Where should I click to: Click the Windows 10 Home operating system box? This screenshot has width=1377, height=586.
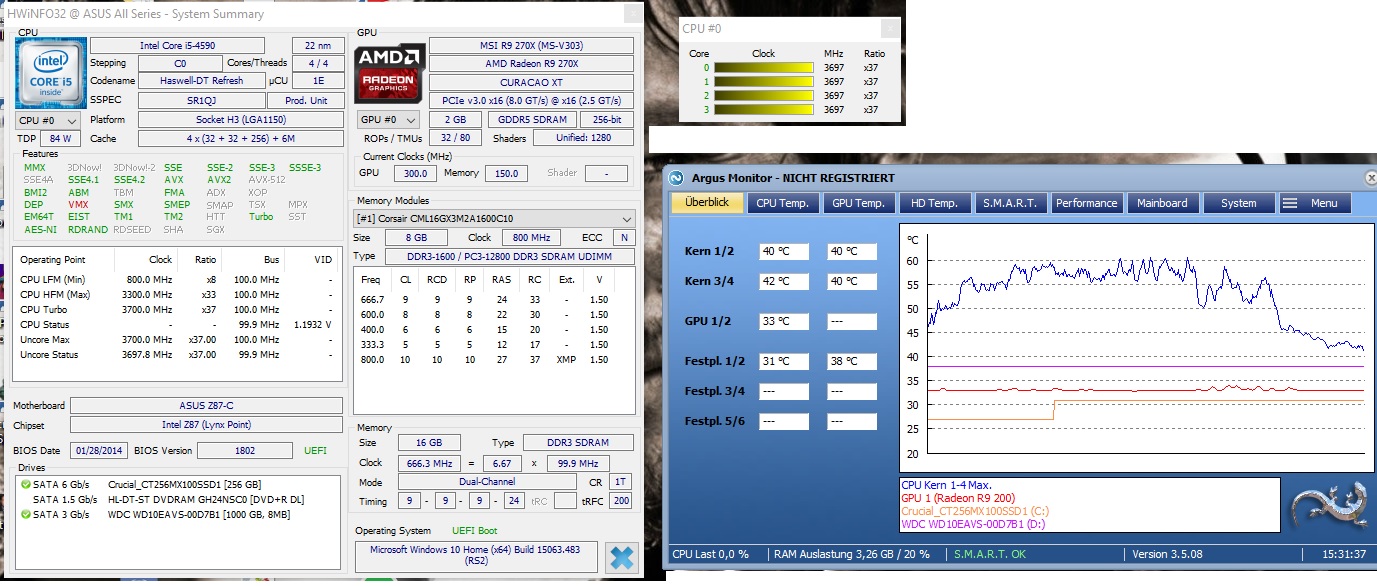[x=476, y=556]
